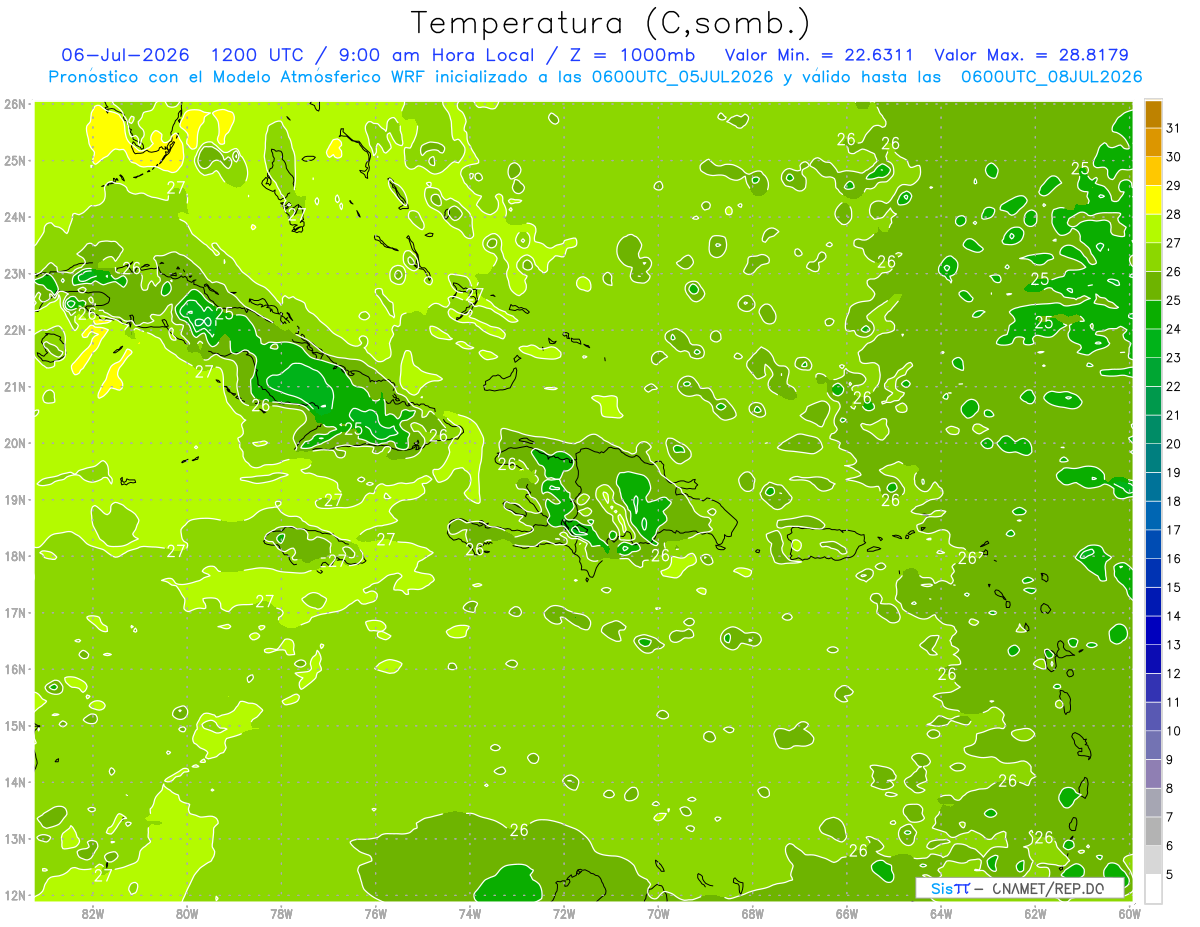Pick the yellow legend swatch between 28 and 29
The width and height of the screenshot is (1200, 927).
1153,201
